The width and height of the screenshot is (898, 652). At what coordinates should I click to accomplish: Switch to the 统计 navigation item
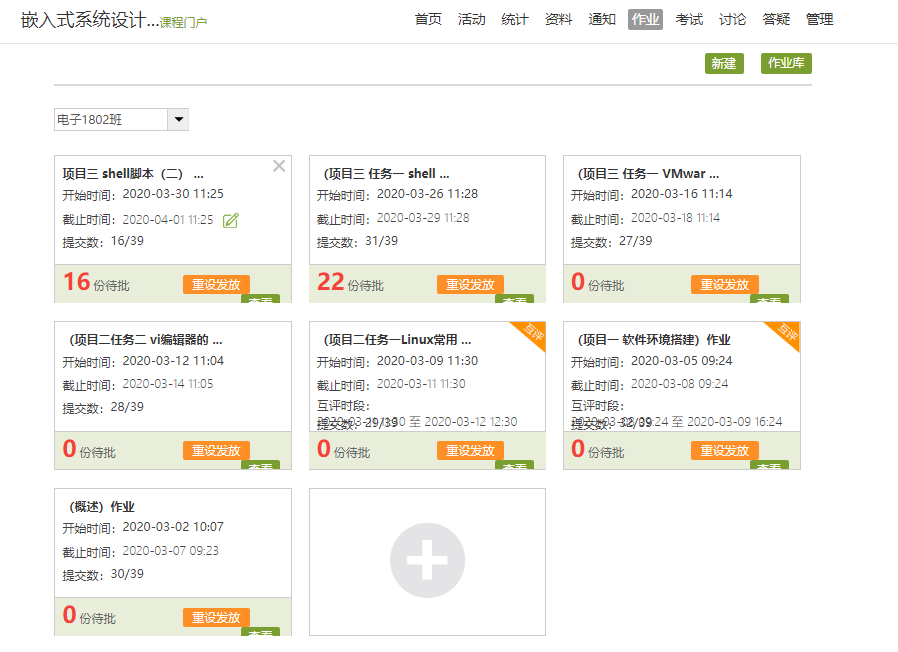point(515,19)
